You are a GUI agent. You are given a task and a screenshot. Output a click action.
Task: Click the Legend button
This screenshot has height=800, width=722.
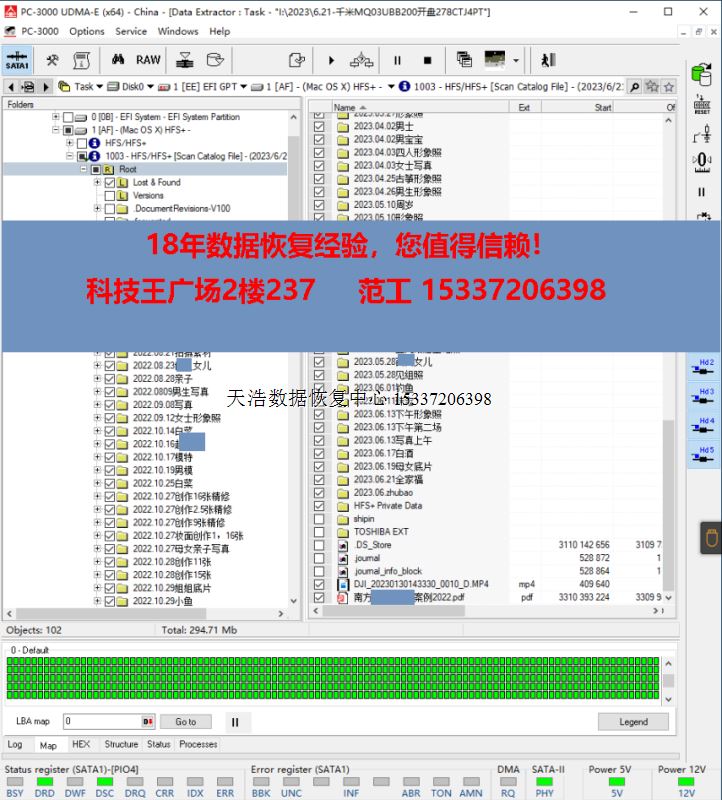[632, 721]
